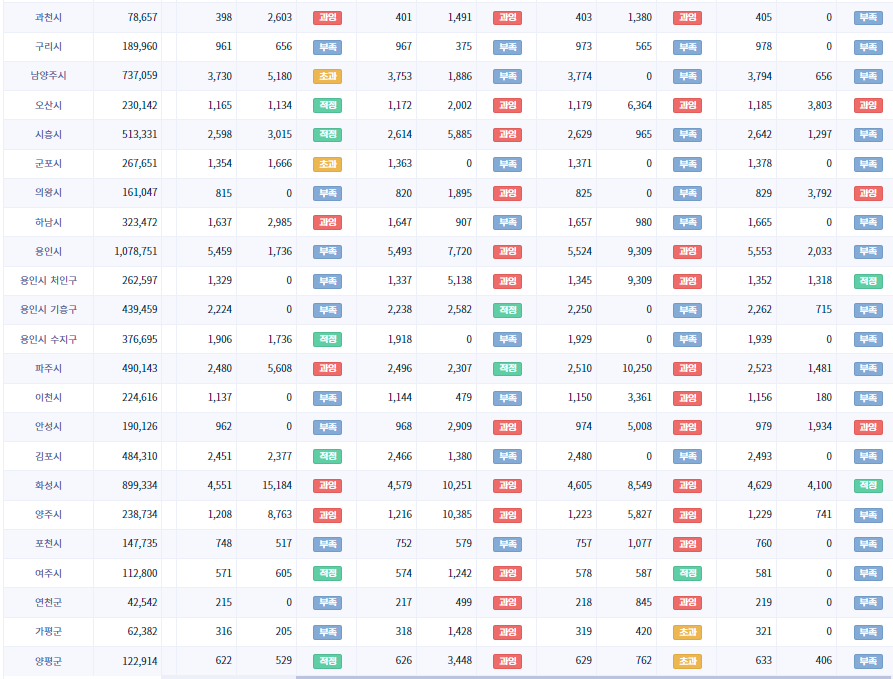
Task: Click the 과천시 row name
Action: (48, 18)
